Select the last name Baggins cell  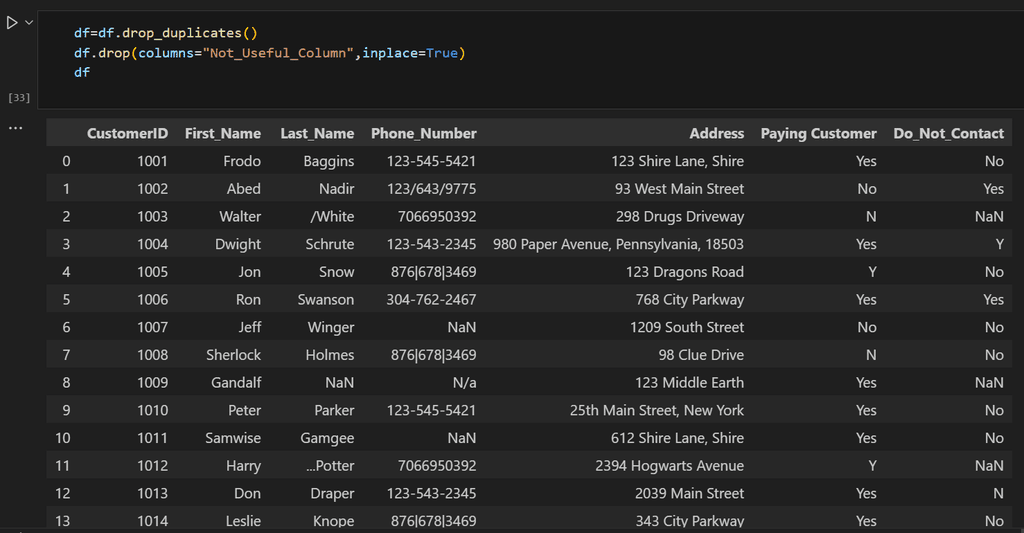click(x=328, y=161)
